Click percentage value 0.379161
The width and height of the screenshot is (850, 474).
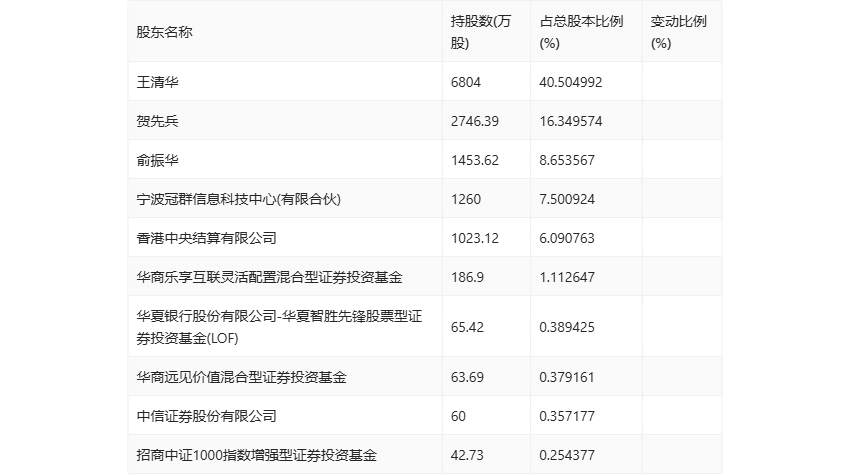click(x=567, y=377)
